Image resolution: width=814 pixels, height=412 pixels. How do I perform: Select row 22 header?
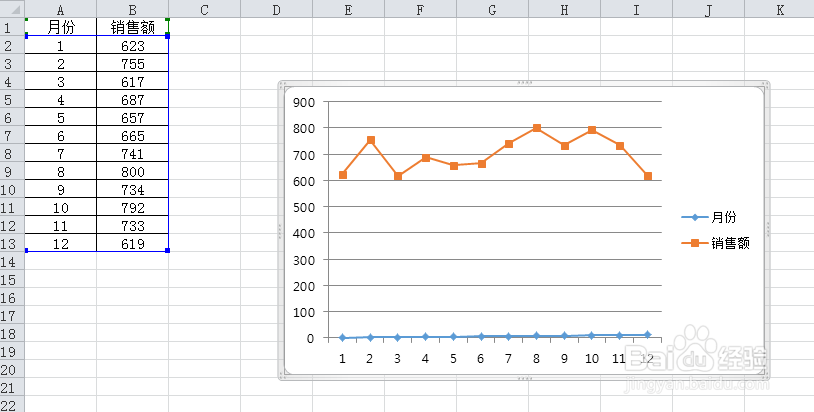pos(12,405)
